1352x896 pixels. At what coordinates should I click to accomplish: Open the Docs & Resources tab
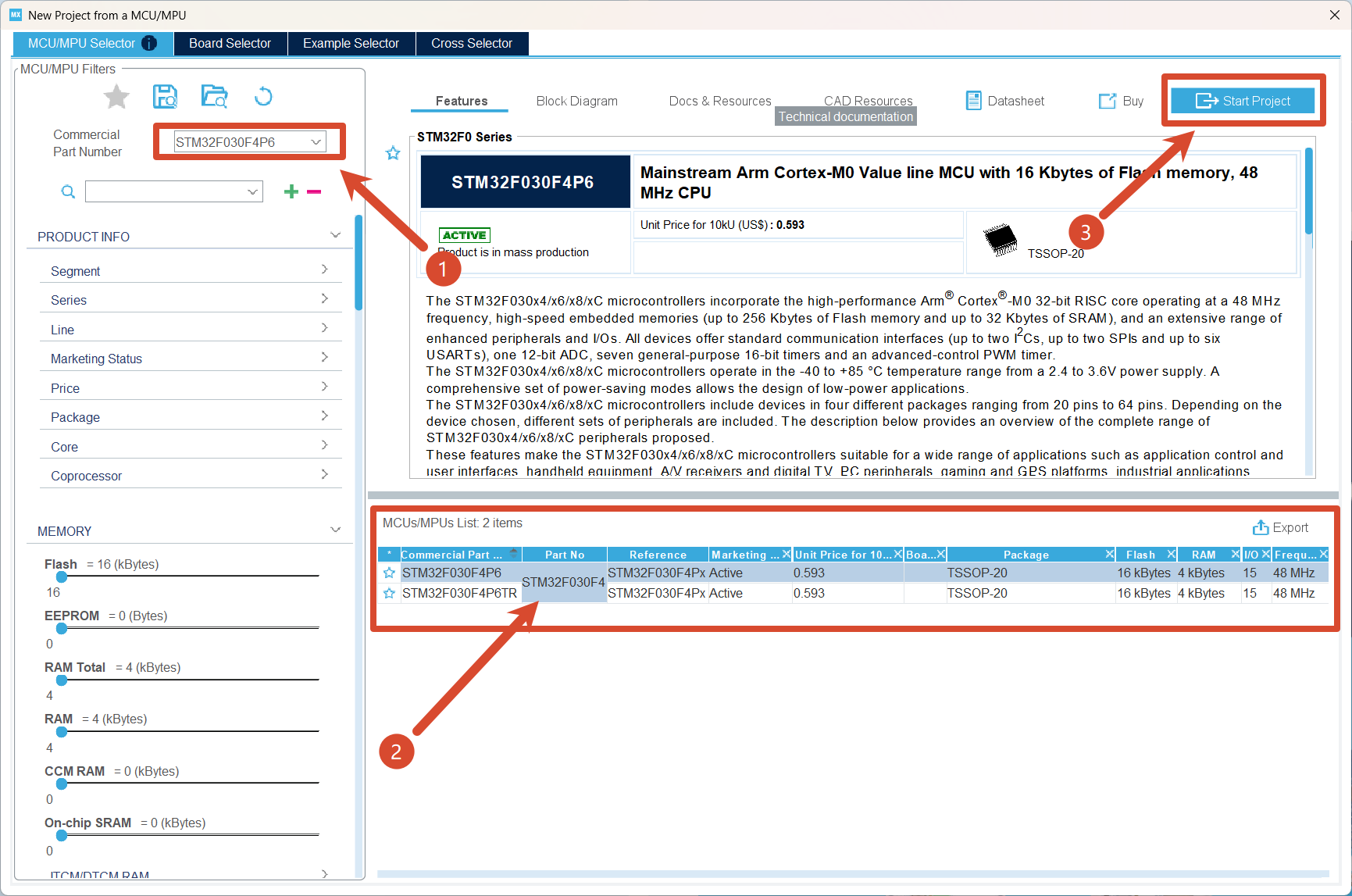pyautogui.click(x=720, y=101)
